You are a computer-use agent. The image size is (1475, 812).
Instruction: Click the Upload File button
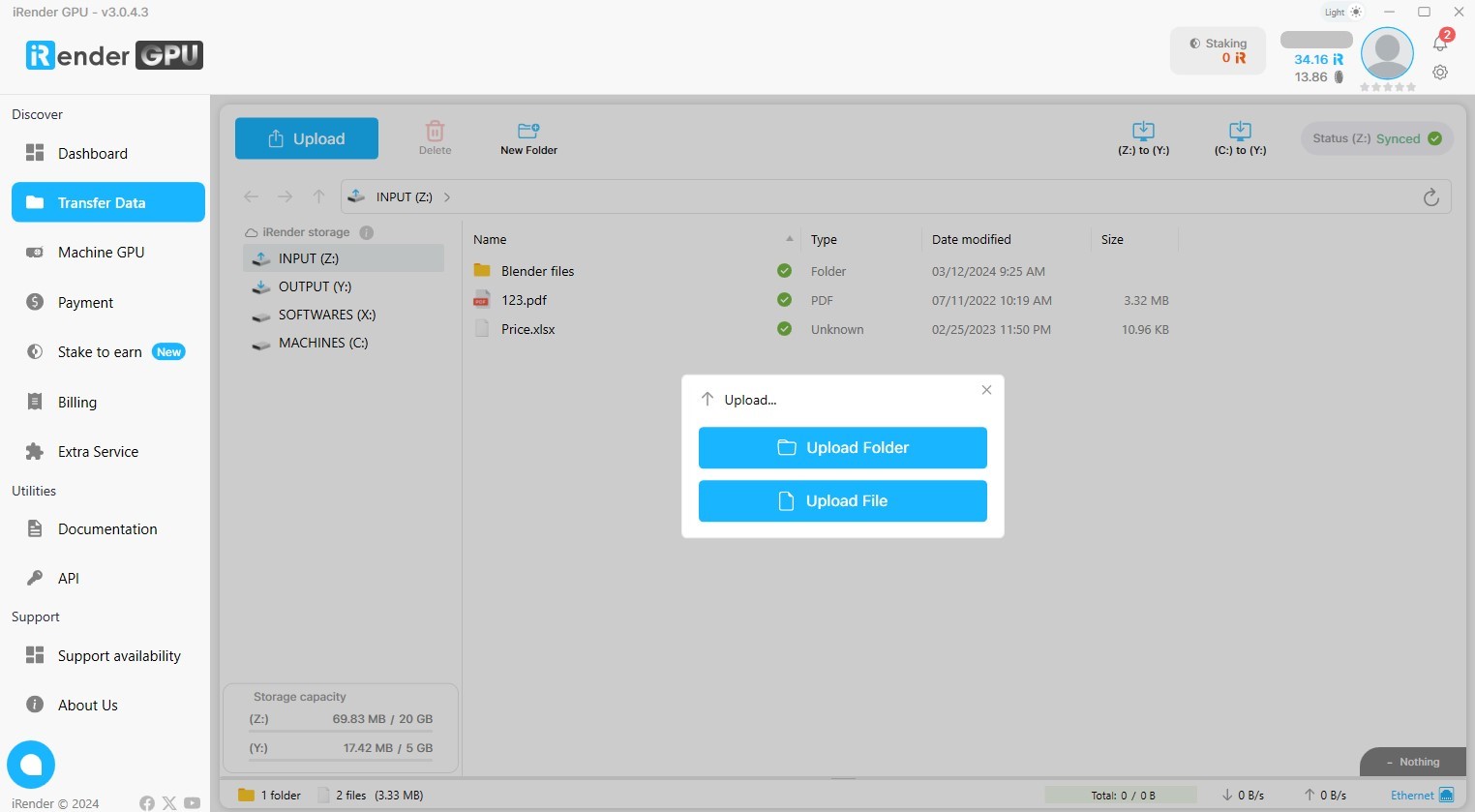843,501
